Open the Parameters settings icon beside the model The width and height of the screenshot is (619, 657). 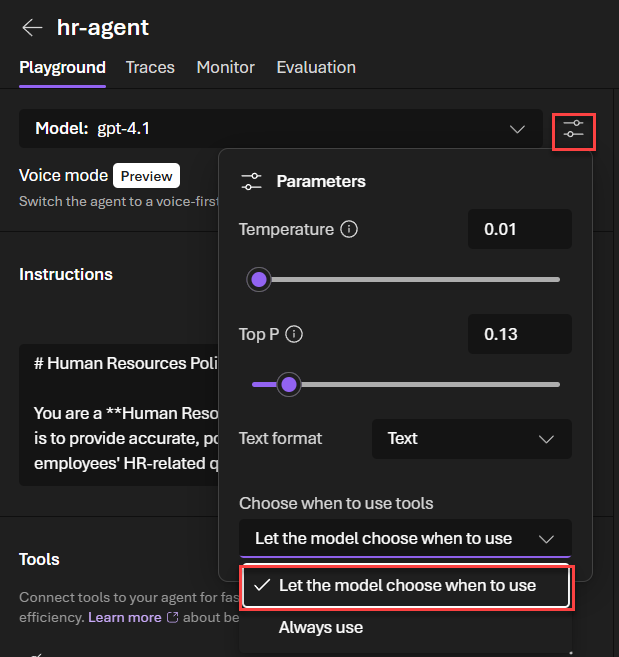[573, 130]
